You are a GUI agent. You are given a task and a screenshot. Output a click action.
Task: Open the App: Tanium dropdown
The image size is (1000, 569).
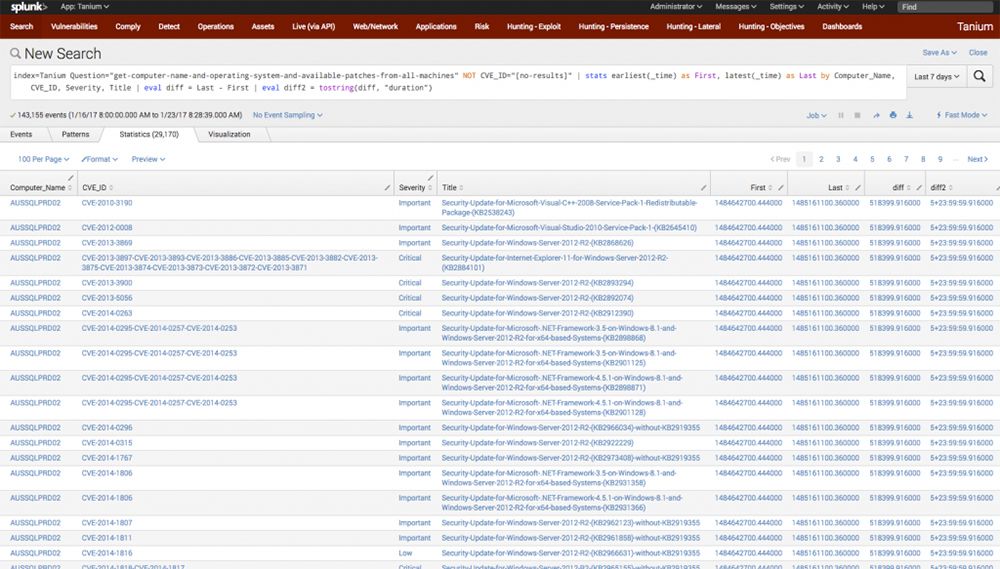(x=85, y=6)
